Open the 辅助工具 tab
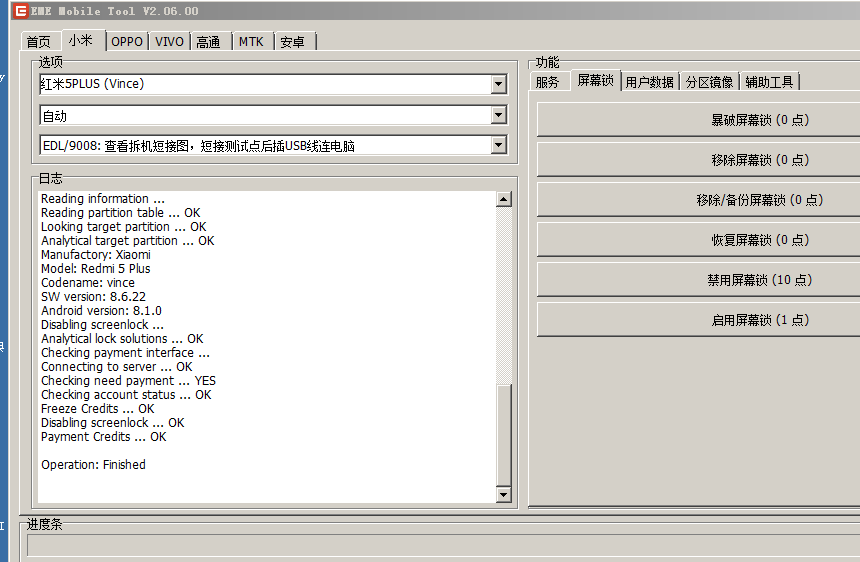Viewport: 860px width, 562px height. [x=769, y=82]
